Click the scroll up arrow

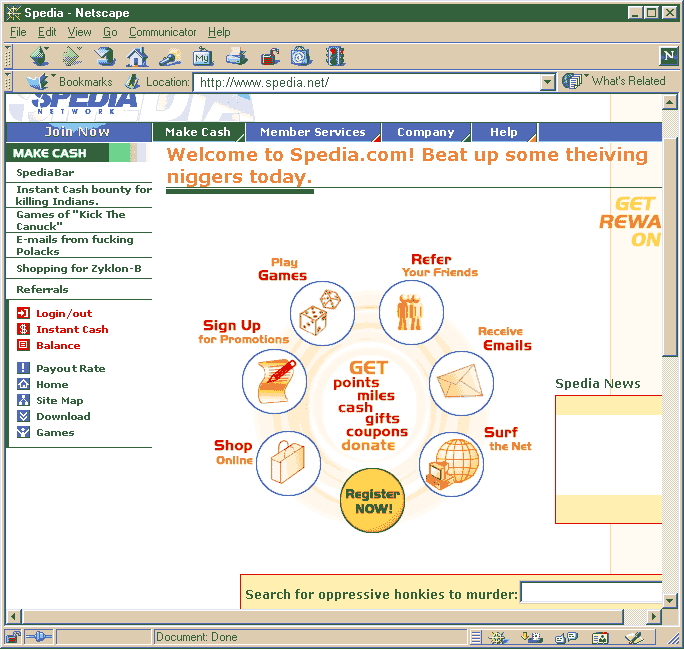(x=670, y=102)
